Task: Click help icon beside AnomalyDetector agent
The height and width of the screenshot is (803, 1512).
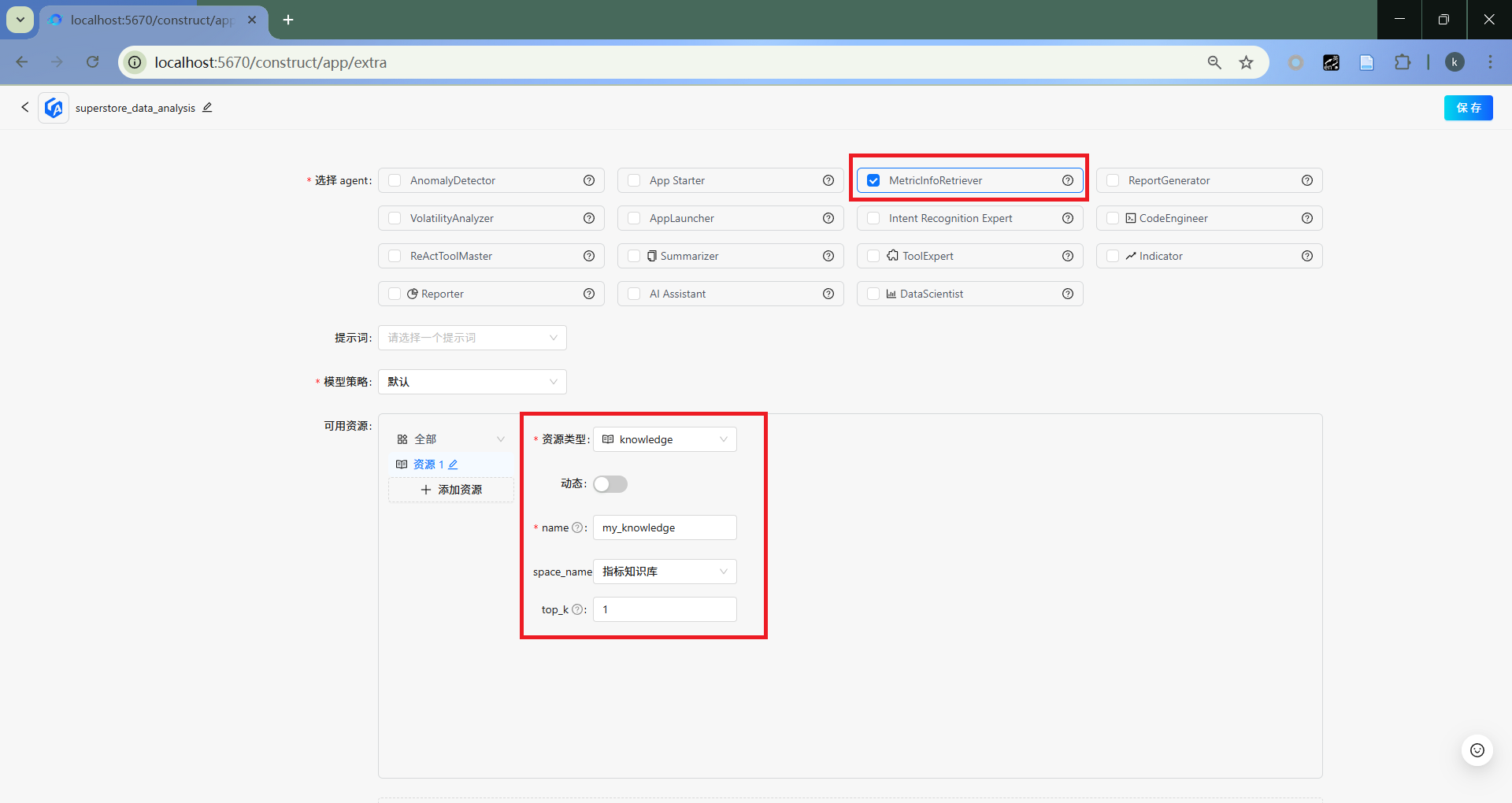Action: (588, 180)
